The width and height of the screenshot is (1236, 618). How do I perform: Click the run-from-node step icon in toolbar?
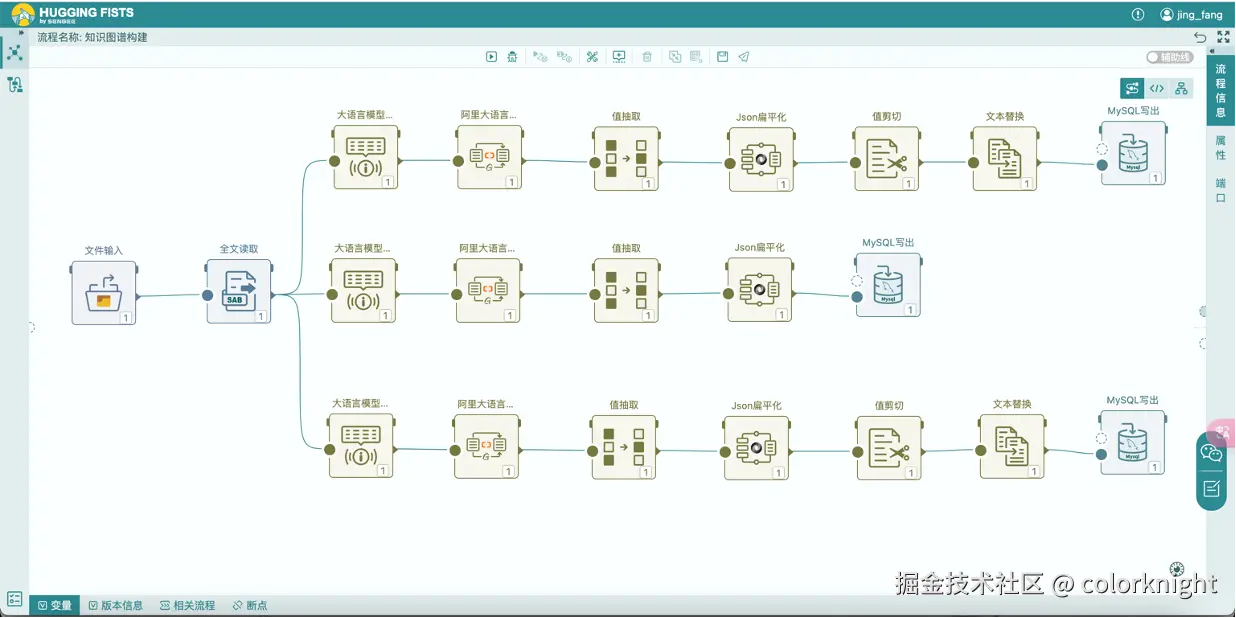pyautogui.click(x=540, y=57)
